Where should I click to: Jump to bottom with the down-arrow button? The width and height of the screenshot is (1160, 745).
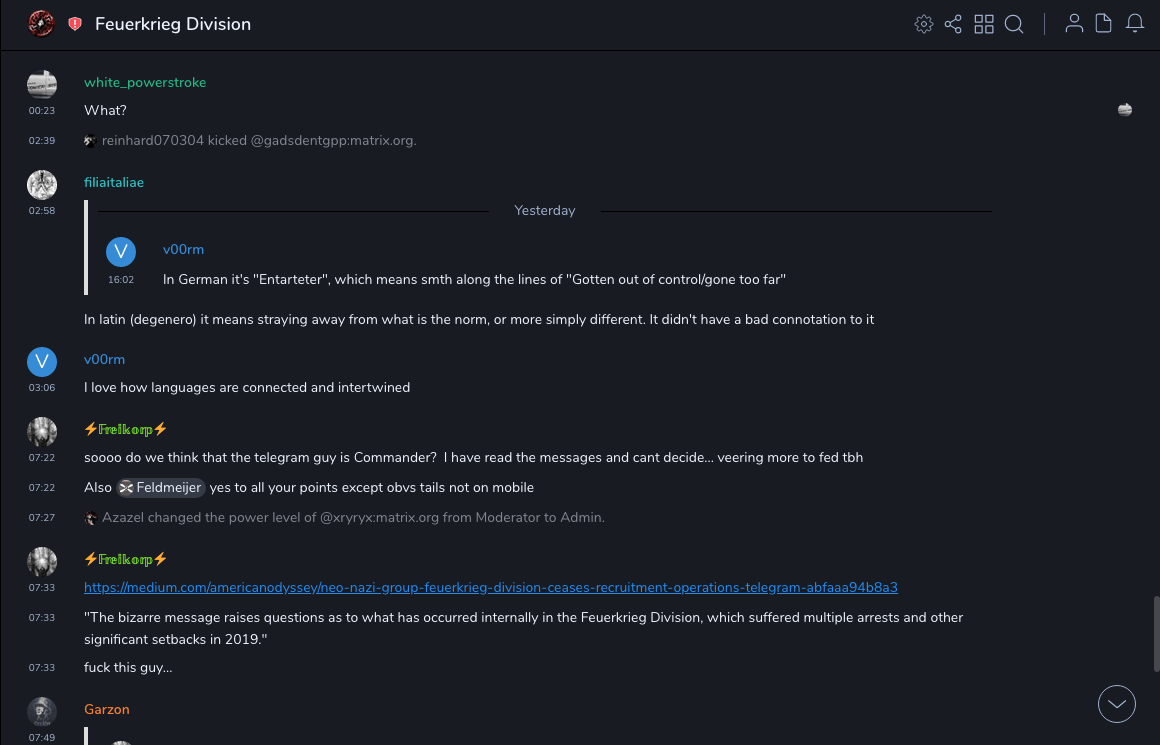[1117, 704]
